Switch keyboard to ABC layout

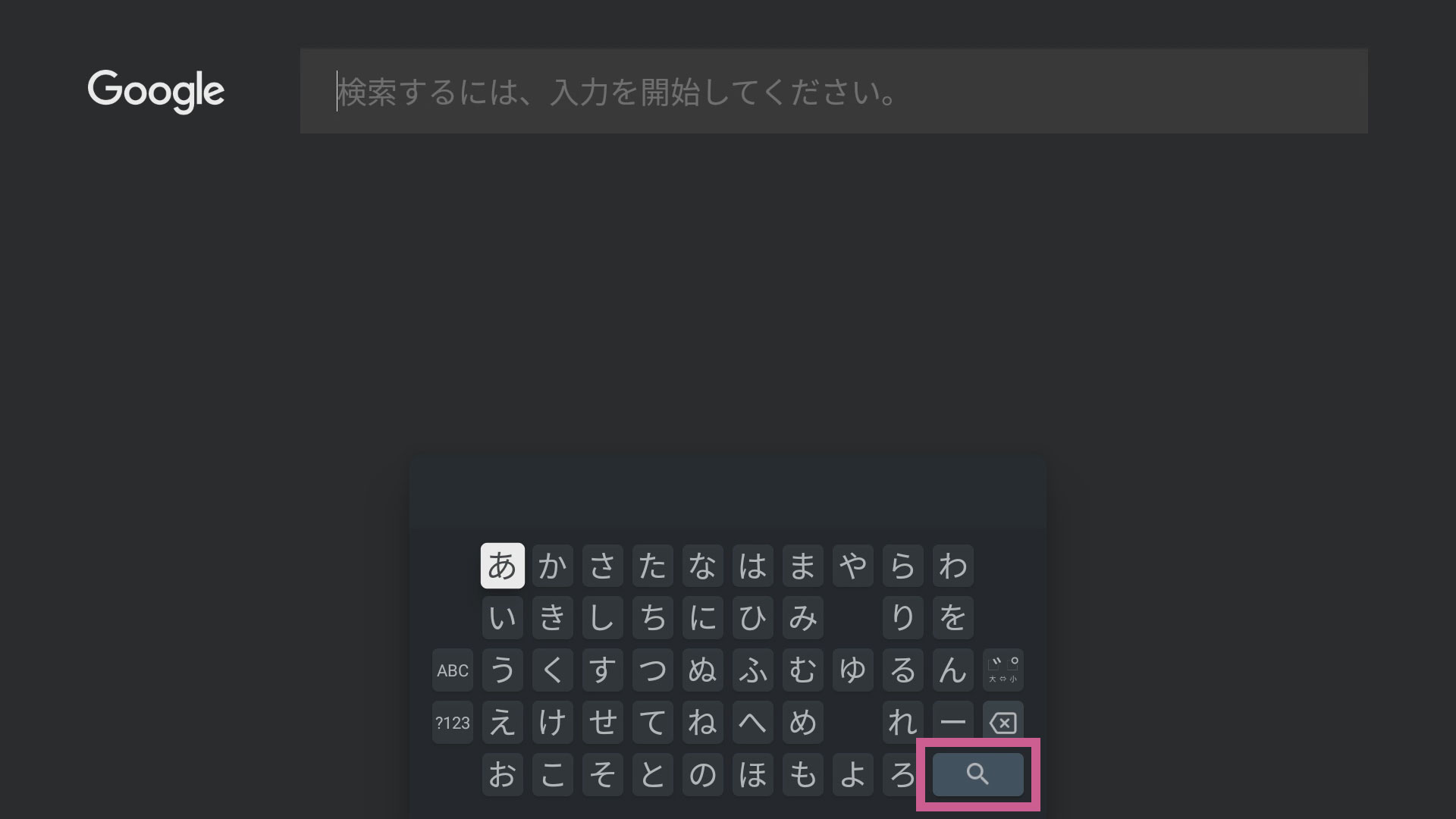[x=453, y=670]
